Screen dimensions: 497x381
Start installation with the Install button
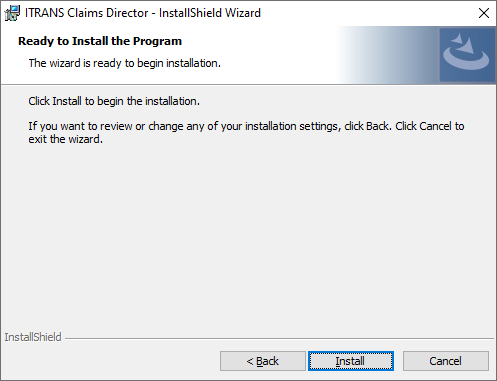click(351, 361)
